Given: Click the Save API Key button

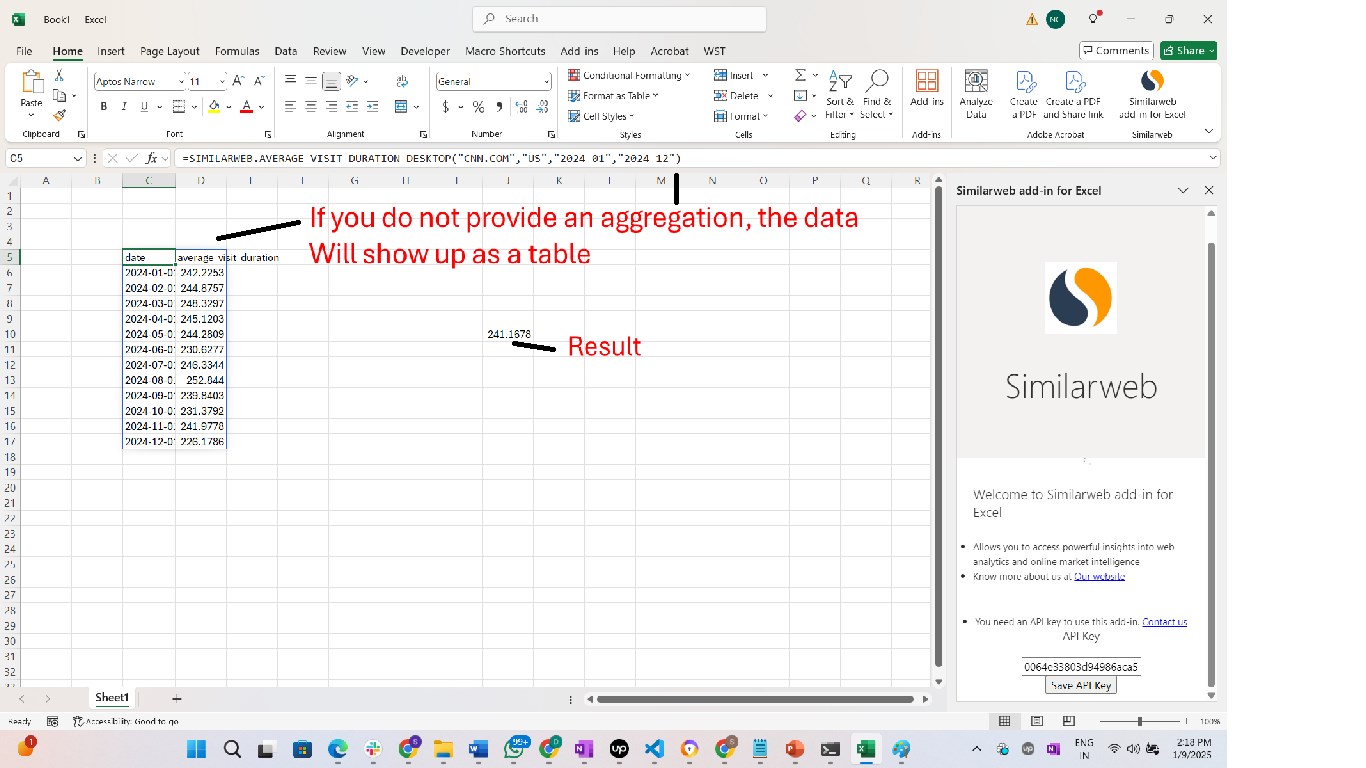Looking at the screenshot, I should coord(1080,685).
